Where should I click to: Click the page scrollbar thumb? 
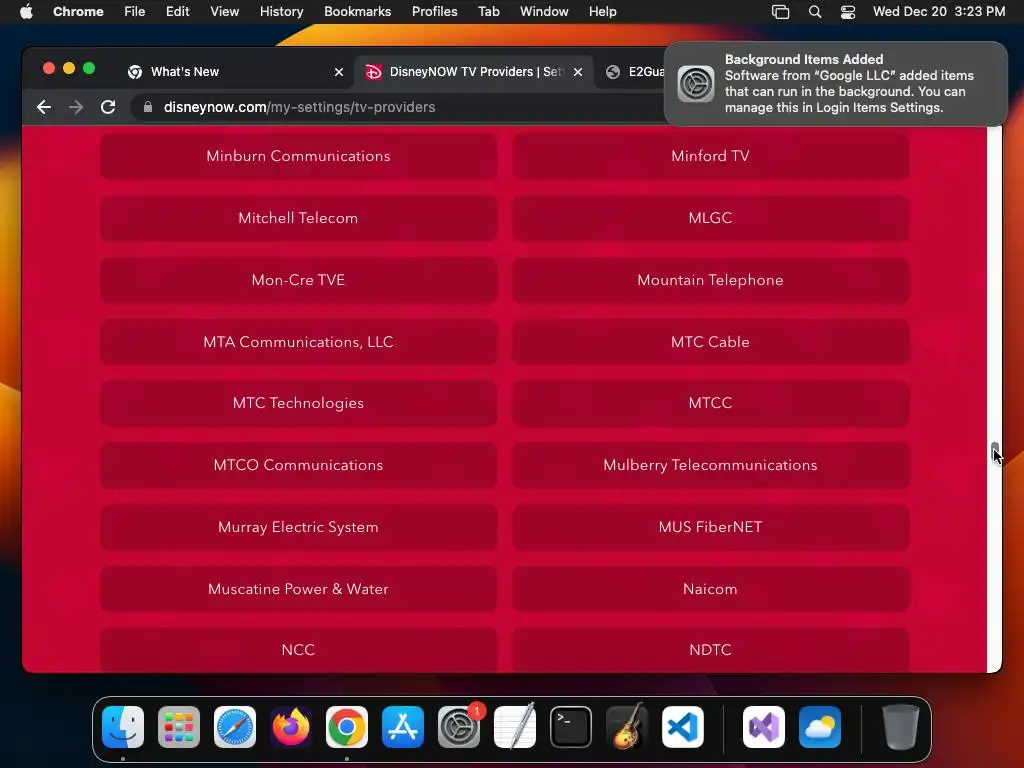[995, 452]
